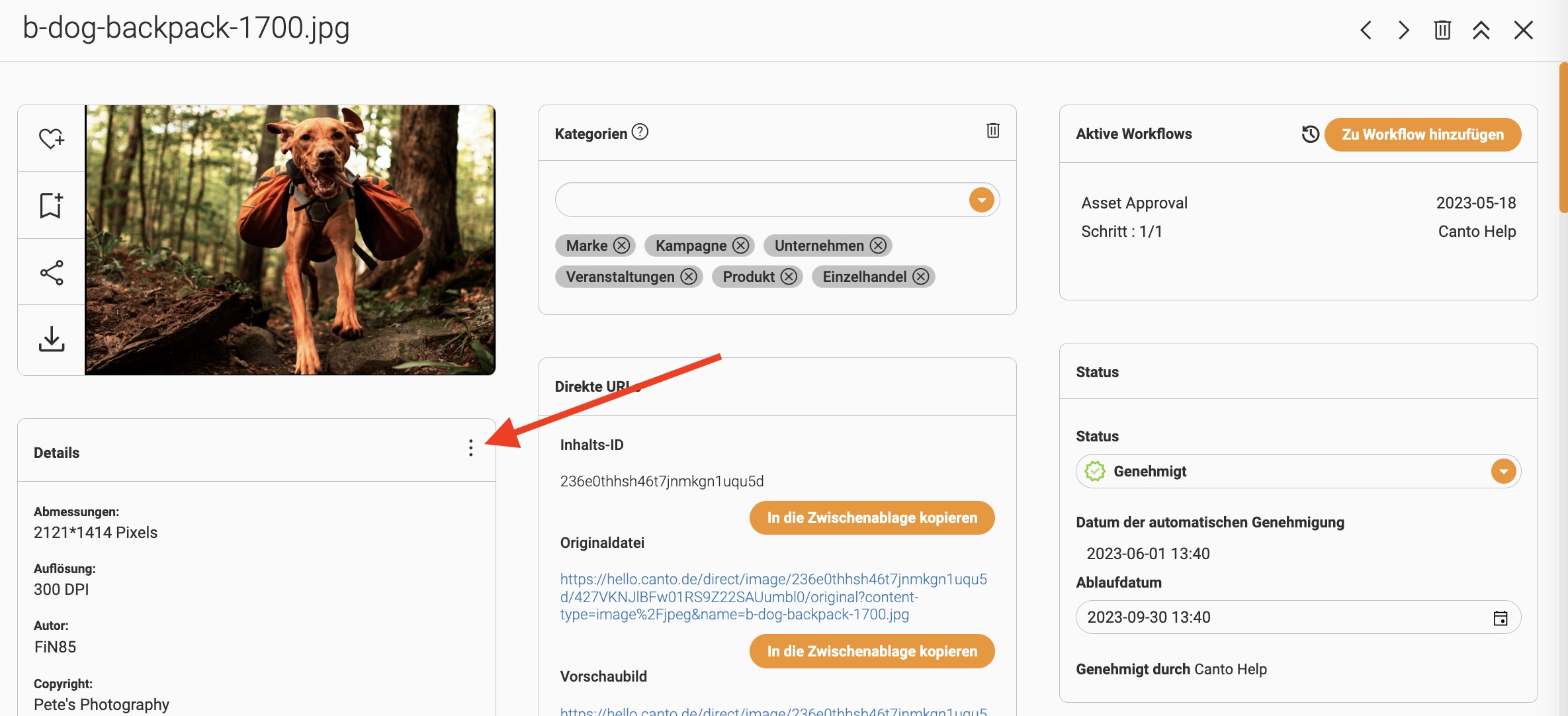Open the Genehmigt status dropdown
The image size is (1568, 716).
1503,471
